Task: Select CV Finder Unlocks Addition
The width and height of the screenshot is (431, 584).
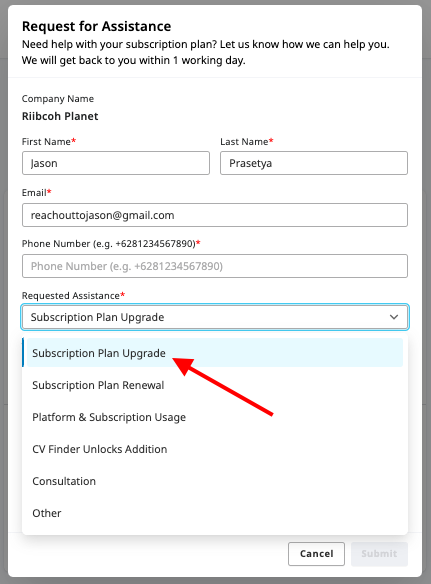Action: 215,449
